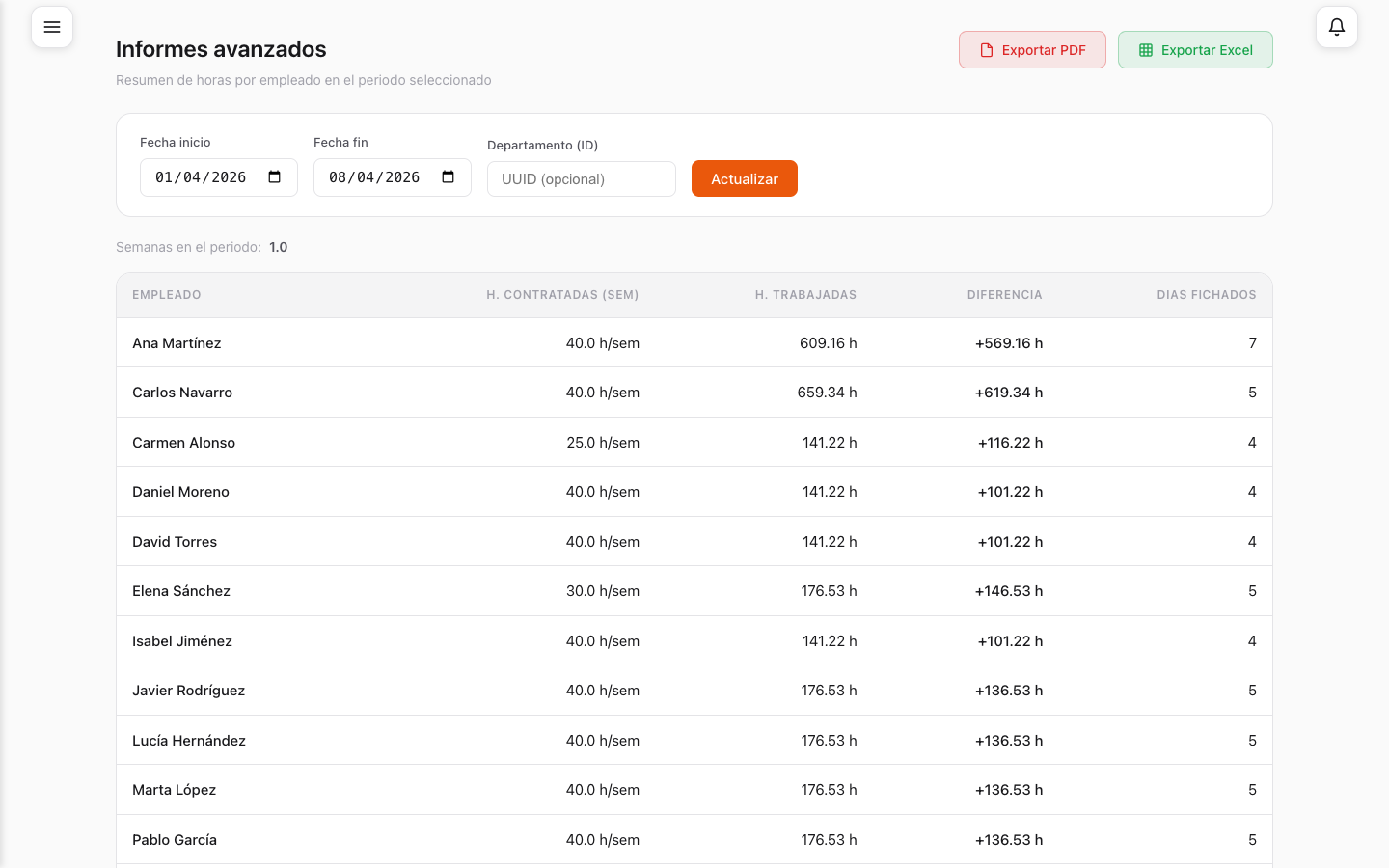Open calendar picker for Fecha inicio

(x=275, y=177)
